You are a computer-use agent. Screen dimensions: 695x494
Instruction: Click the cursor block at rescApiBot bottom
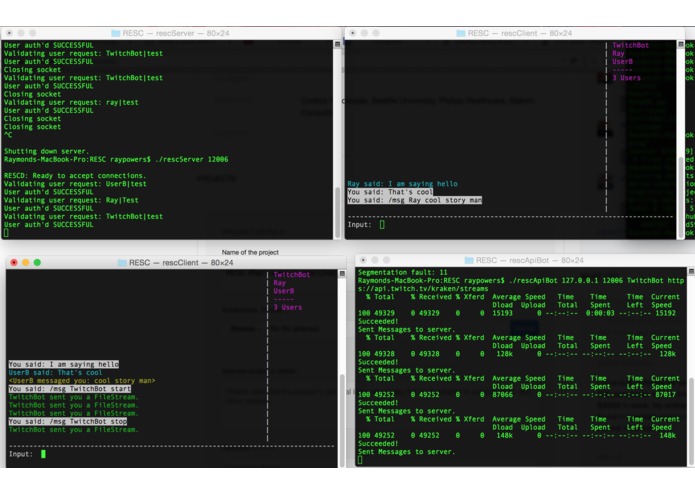360,460
